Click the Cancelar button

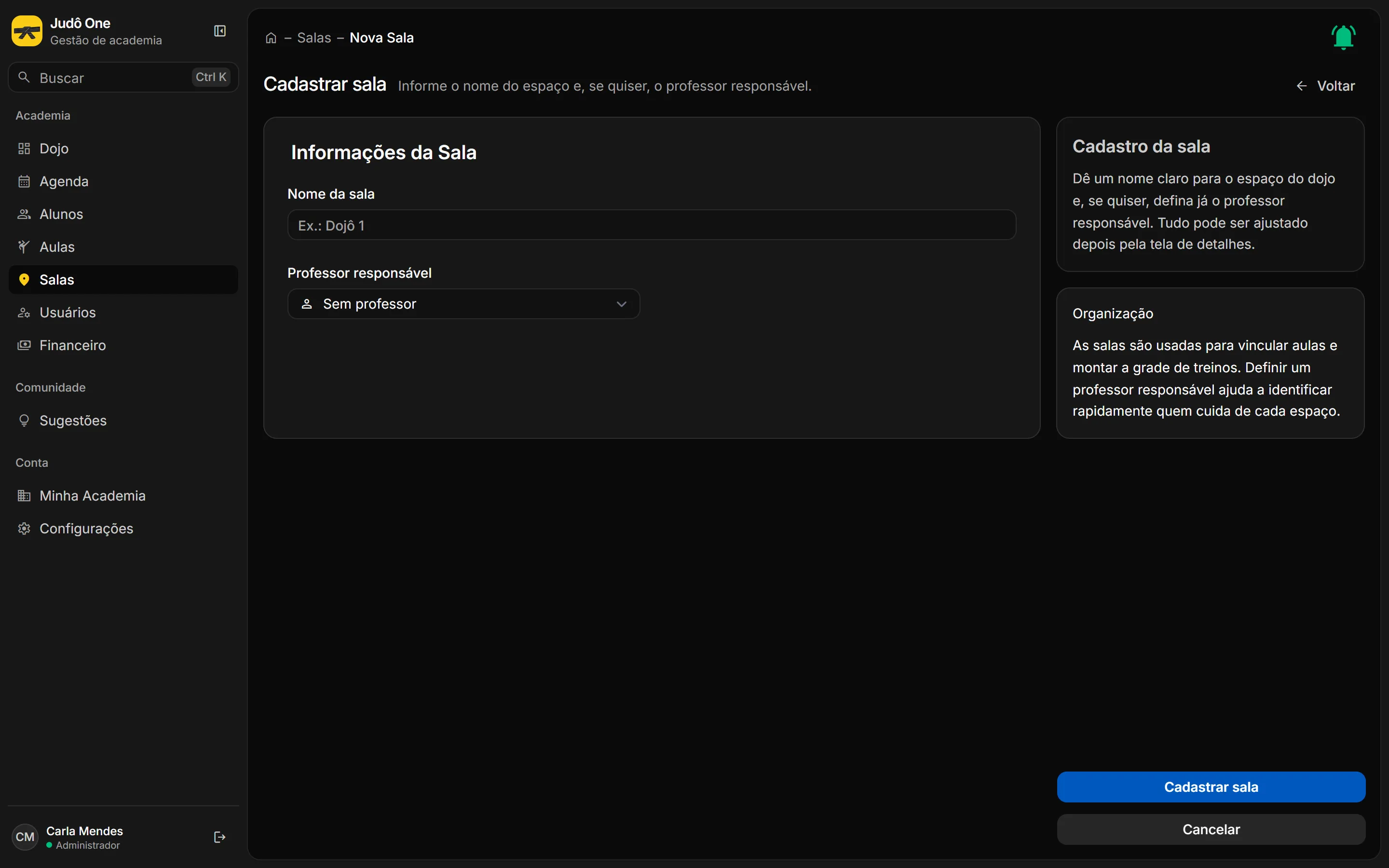click(x=1211, y=829)
